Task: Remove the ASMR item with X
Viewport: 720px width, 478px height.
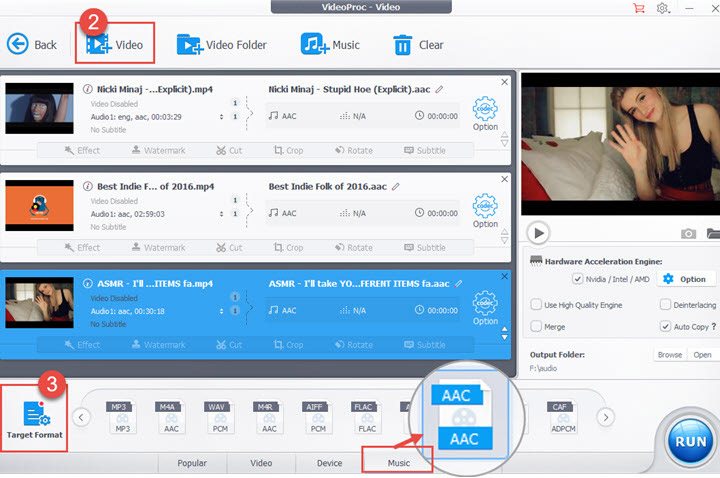Action: [505, 276]
